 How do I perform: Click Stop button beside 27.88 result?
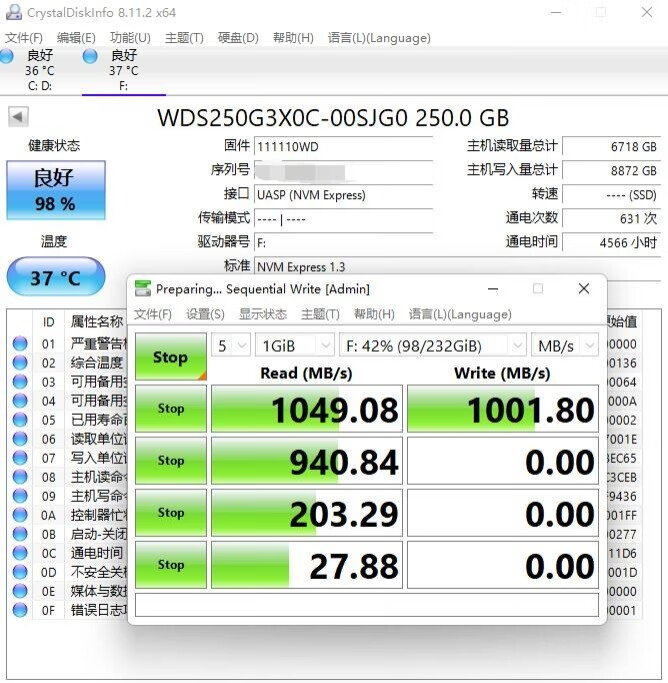click(171, 565)
